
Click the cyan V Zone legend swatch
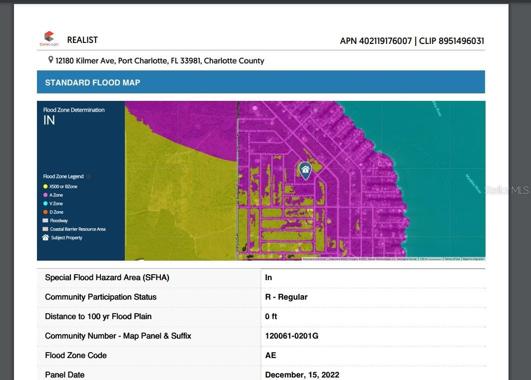pos(45,204)
